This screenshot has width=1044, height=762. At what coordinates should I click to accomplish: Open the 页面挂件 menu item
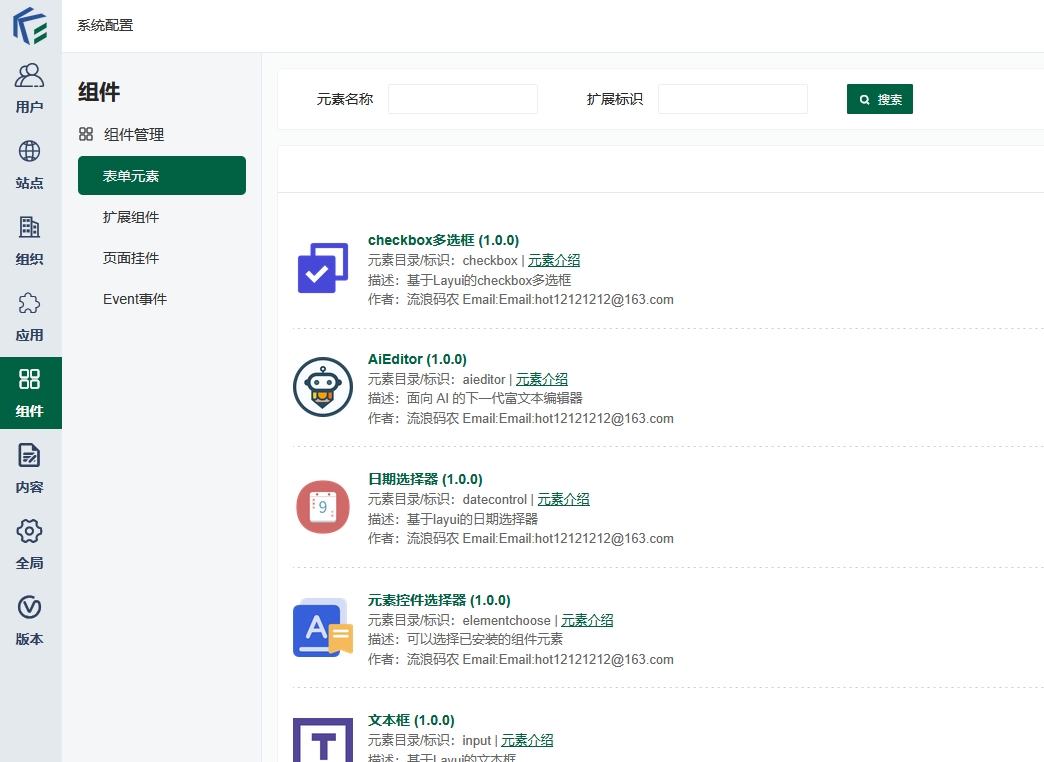pyautogui.click(x=131, y=258)
